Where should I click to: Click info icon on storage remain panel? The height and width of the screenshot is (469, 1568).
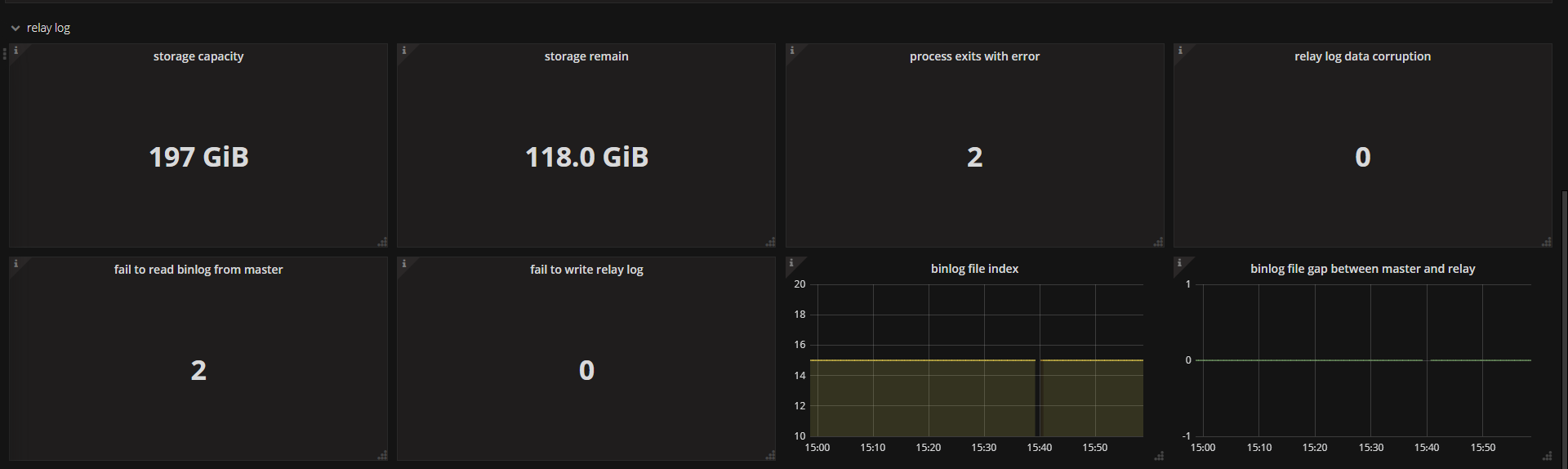click(x=403, y=51)
